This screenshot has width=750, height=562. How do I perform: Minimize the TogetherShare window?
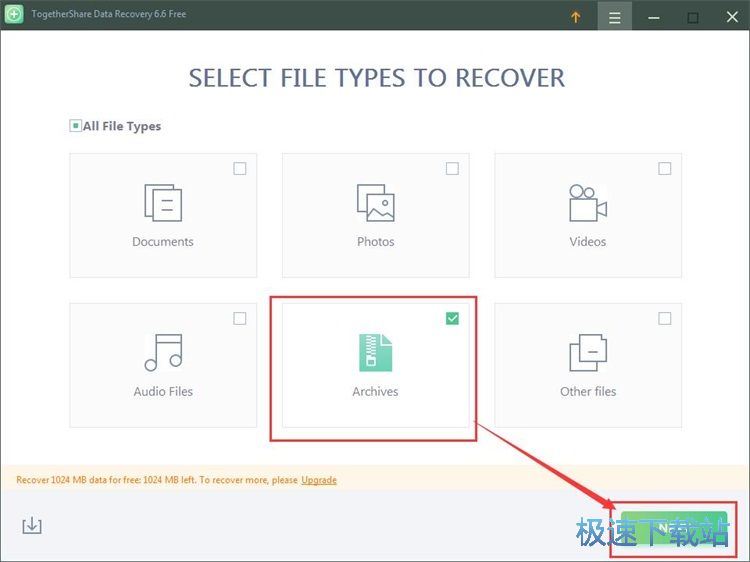(653, 17)
